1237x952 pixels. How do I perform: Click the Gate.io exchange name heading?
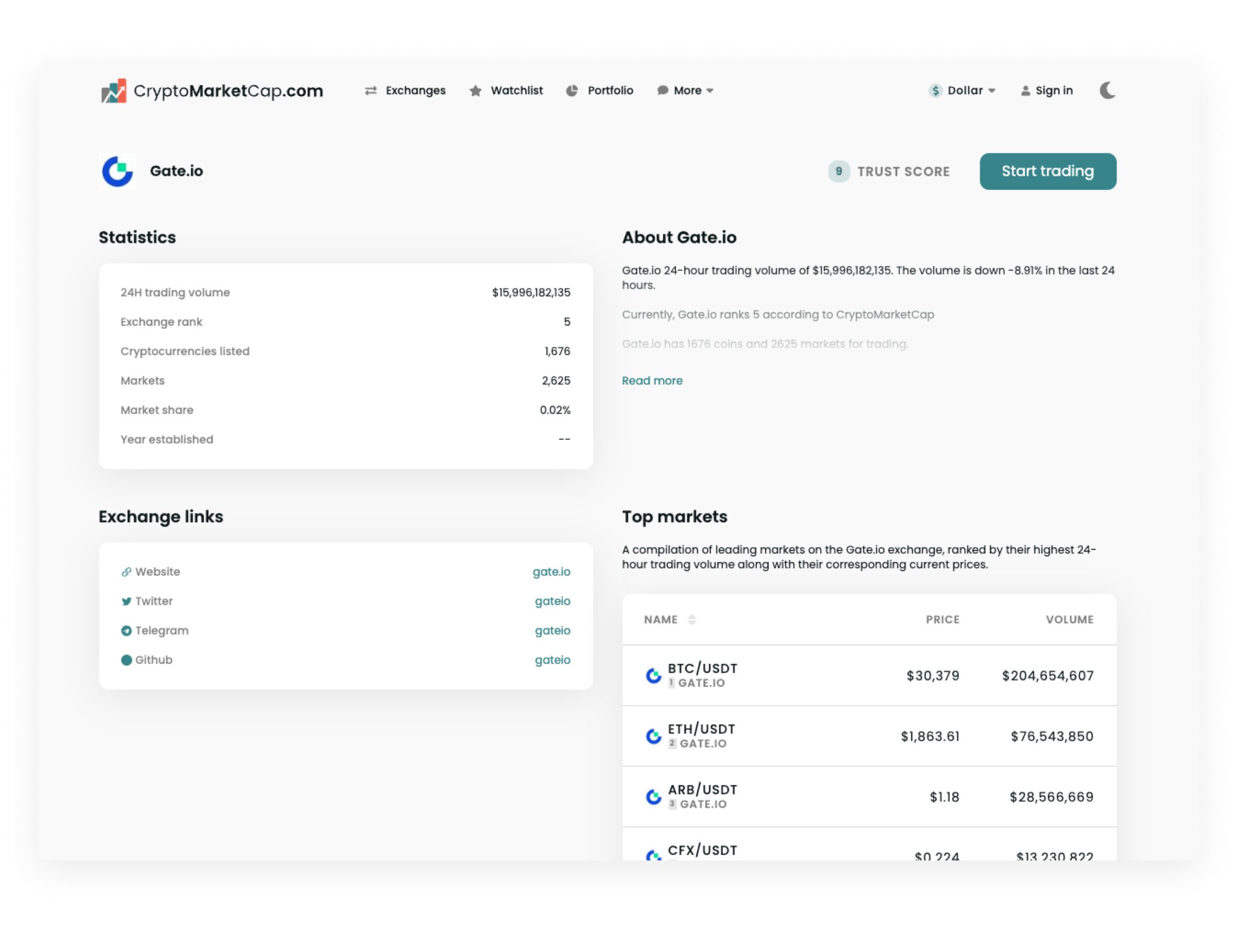point(176,171)
